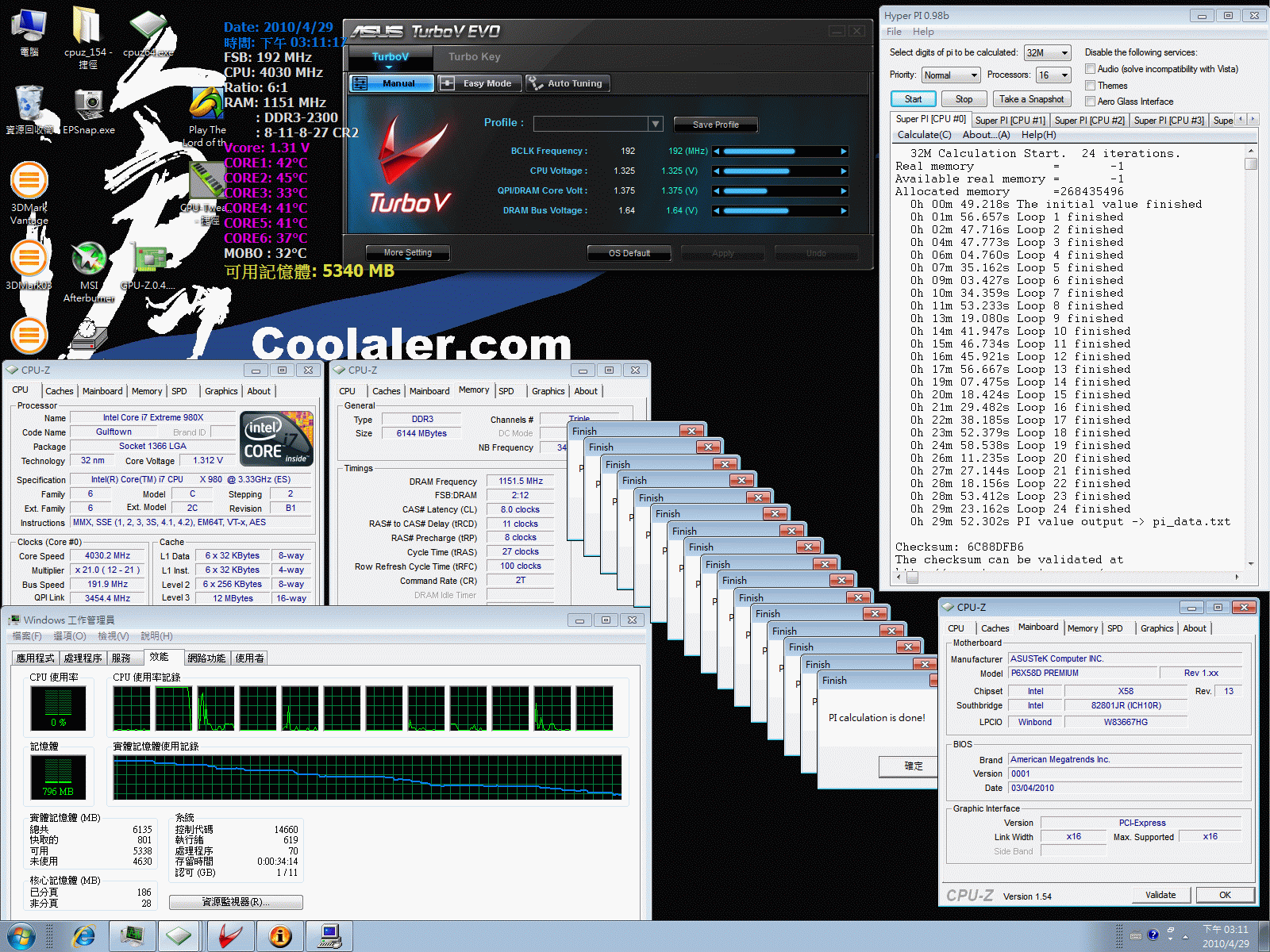Open the digits of pi 32M dropdown
1270x952 pixels.
[x=1047, y=53]
